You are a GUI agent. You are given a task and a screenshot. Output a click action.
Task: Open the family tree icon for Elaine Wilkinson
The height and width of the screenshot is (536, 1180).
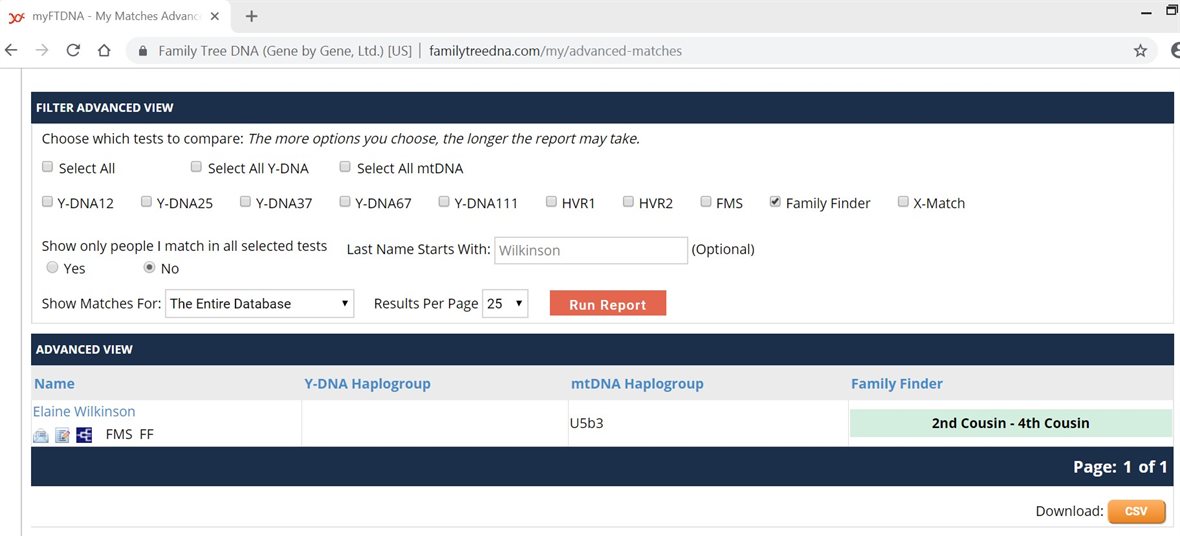coord(84,435)
